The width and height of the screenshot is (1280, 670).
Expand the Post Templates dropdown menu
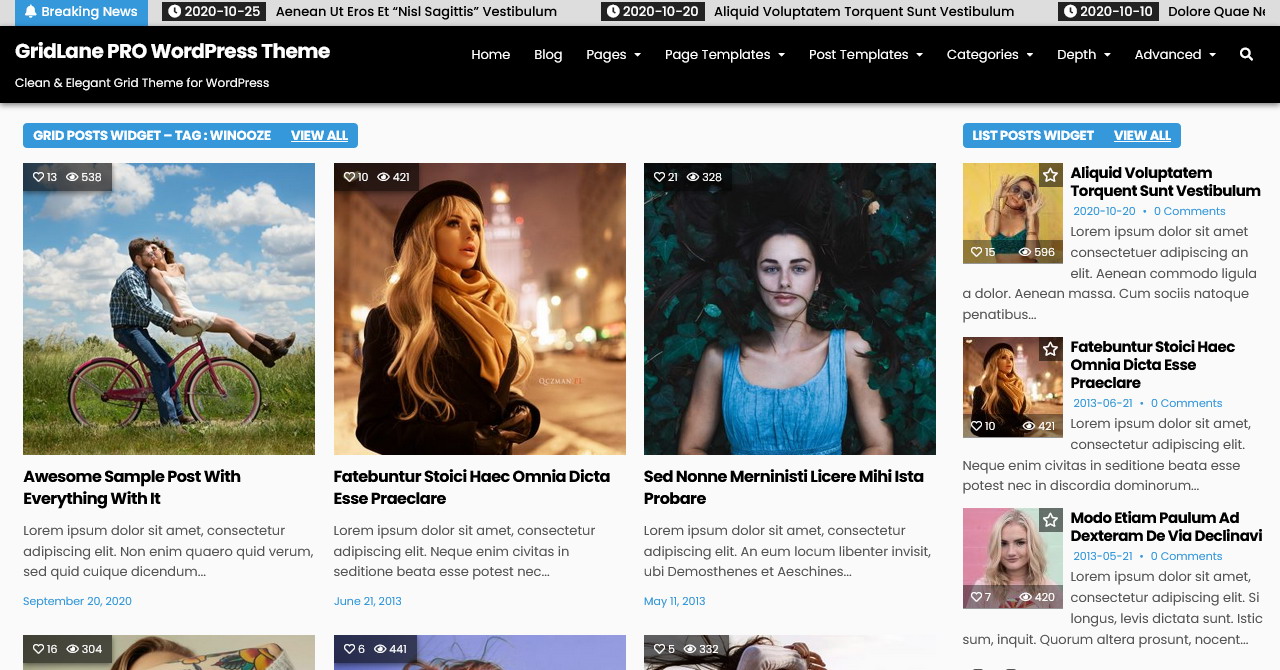[866, 54]
